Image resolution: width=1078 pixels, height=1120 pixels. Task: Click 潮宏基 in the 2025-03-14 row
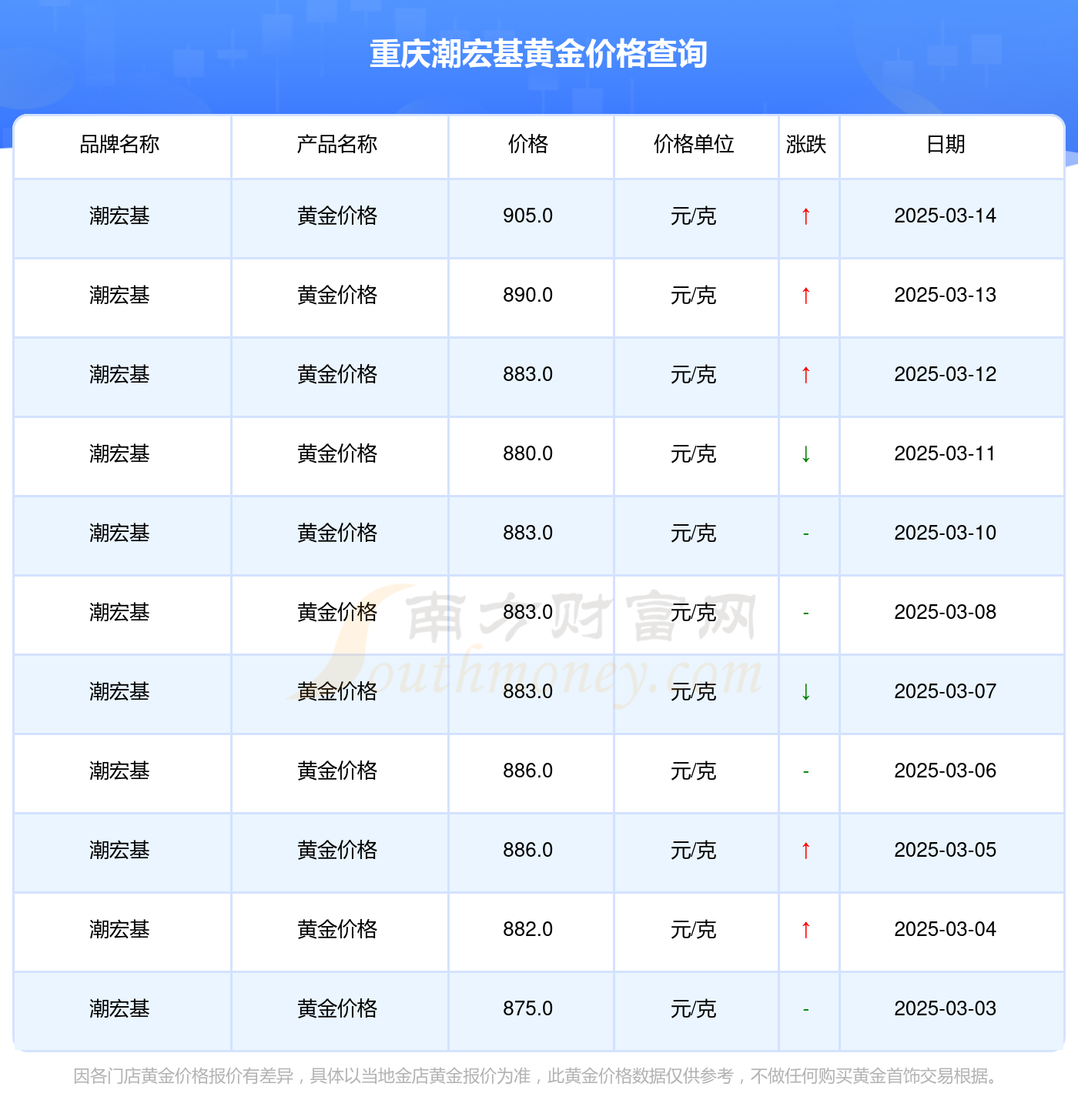click(119, 216)
